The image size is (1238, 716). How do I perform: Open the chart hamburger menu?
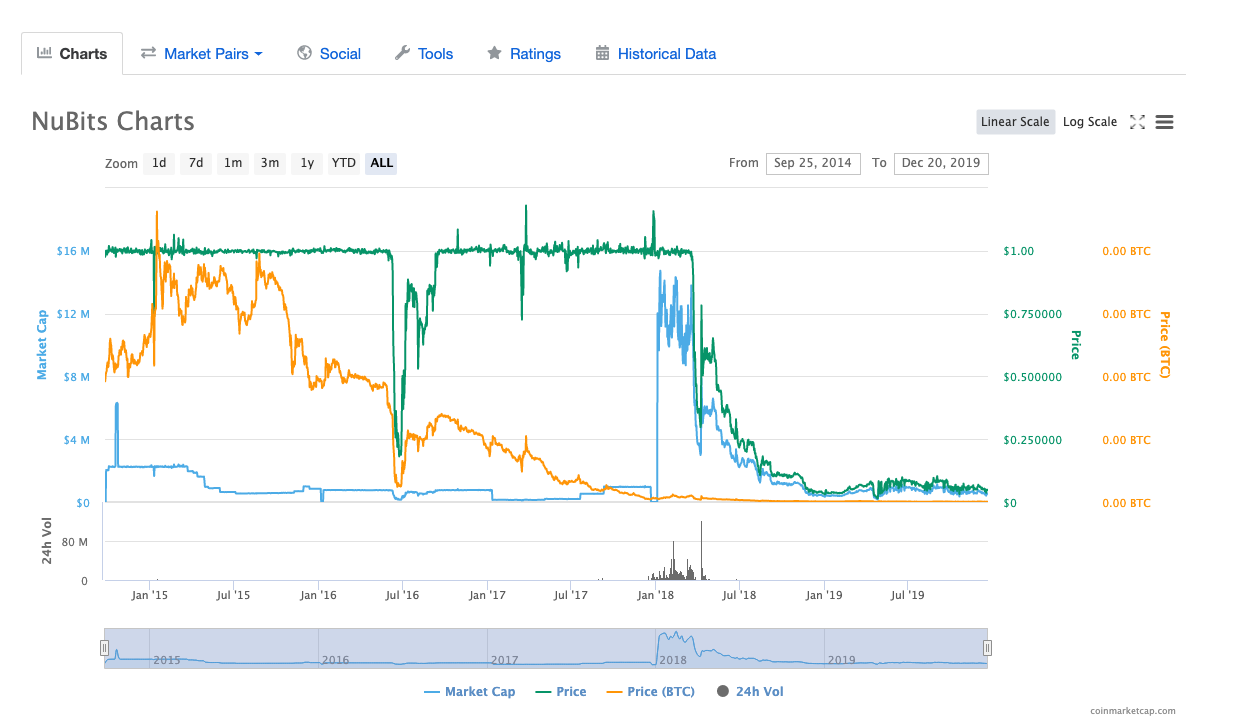click(1164, 122)
